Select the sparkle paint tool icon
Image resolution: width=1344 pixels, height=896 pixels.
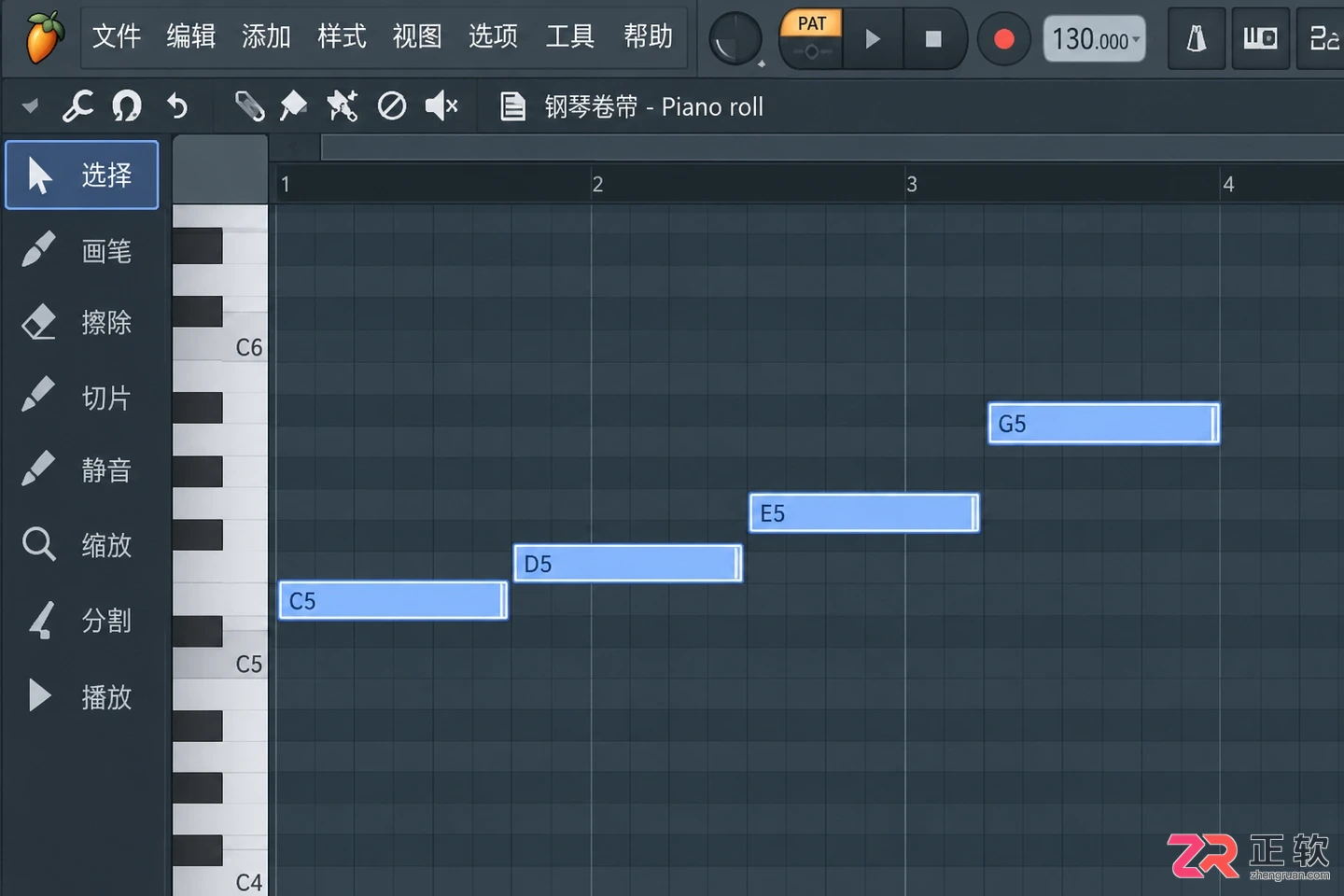(x=343, y=106)
